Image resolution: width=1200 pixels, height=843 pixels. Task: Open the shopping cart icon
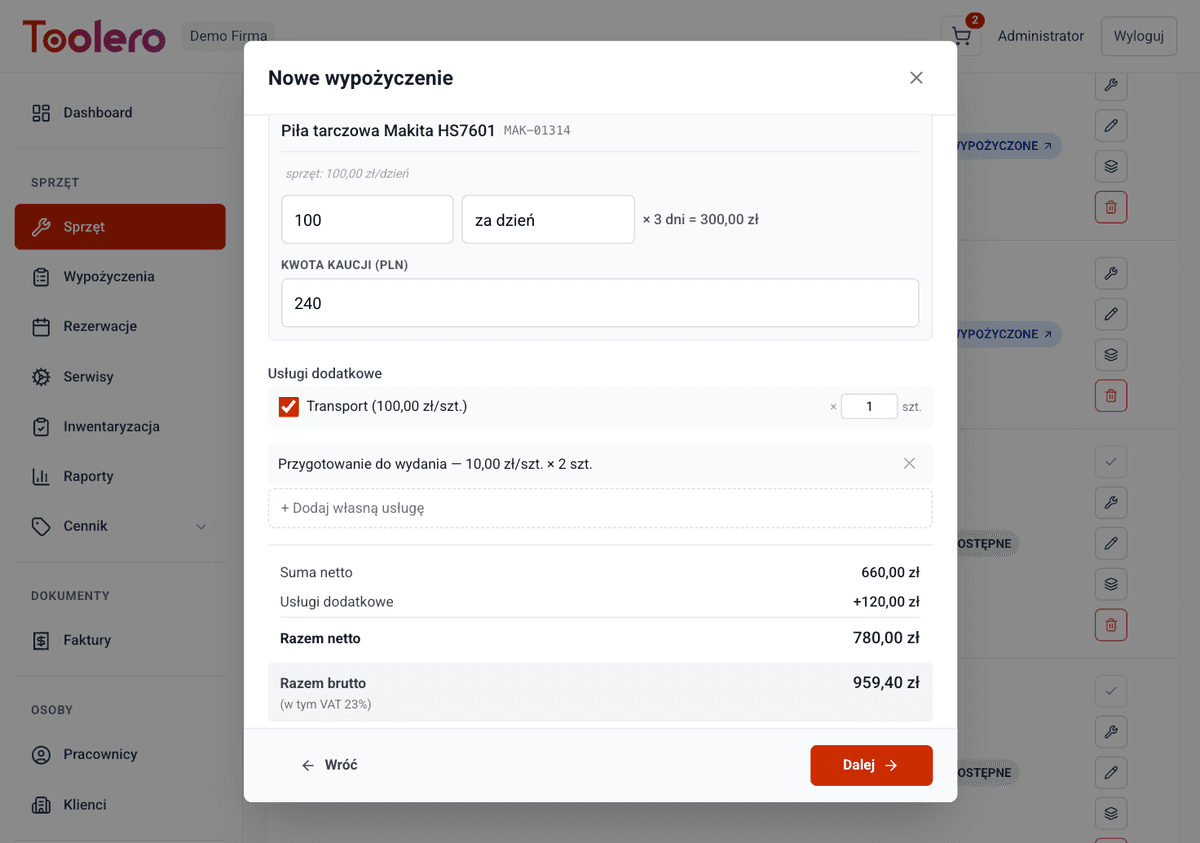(x=961, y=37)
